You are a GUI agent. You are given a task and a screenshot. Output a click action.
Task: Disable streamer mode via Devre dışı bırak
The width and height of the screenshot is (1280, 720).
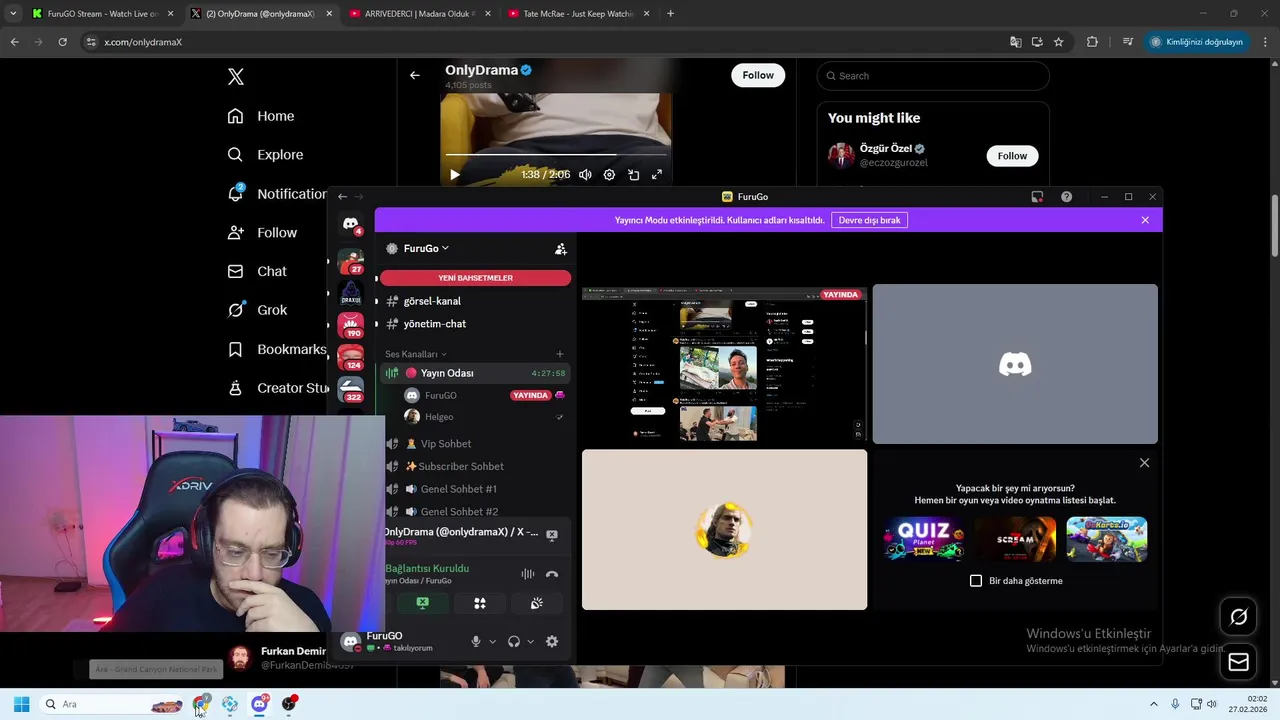tap(869, 220)
